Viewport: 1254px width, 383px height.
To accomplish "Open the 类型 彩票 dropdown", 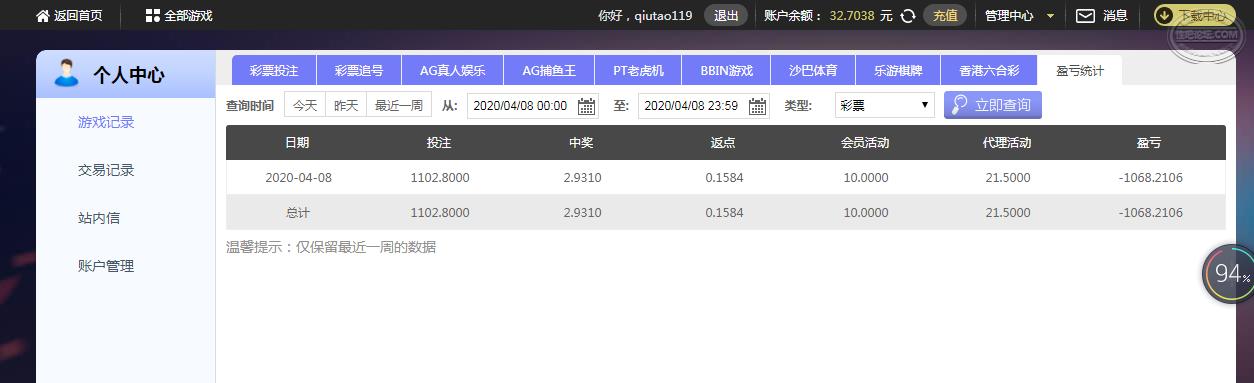I will pyautogui.click(x=884, y=106).
